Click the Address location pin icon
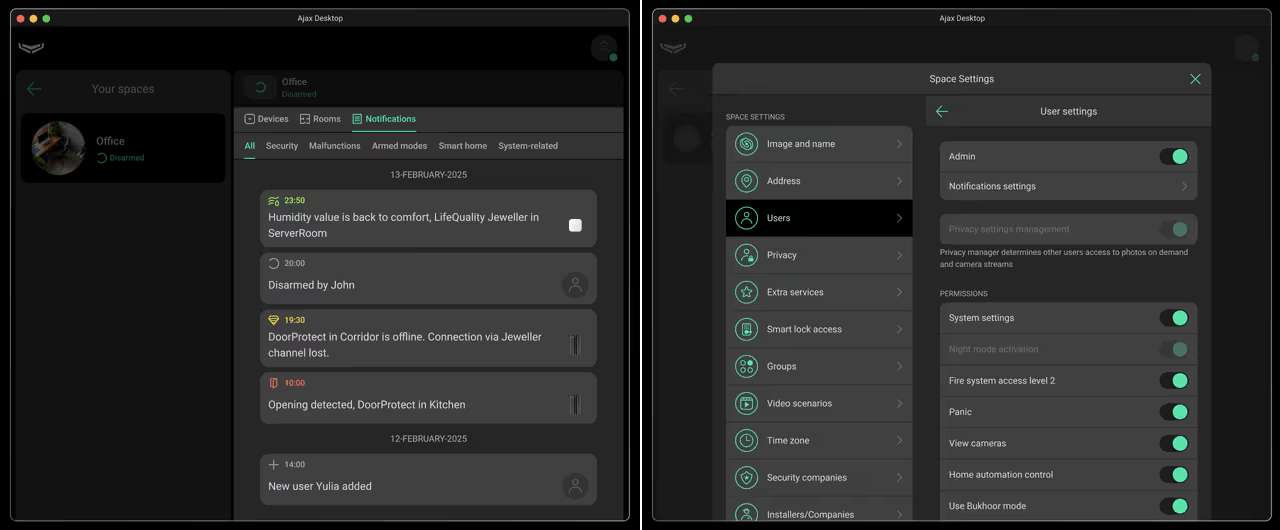This screenshot has width=1280, height=530. 746,181
